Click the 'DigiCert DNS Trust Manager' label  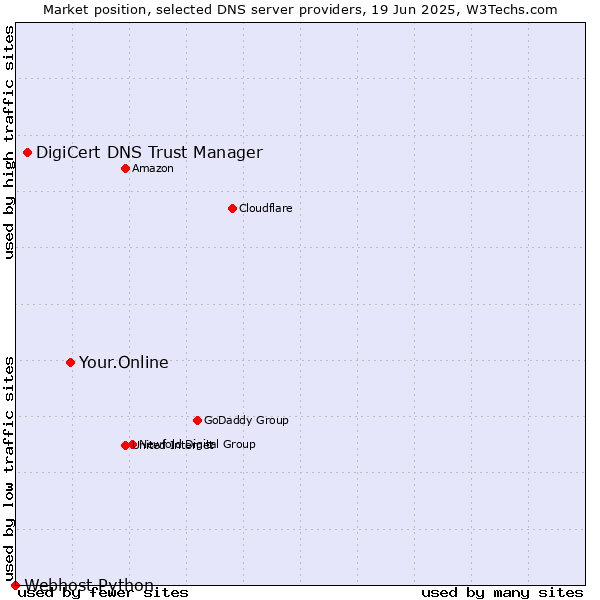(x=149, y=152)
